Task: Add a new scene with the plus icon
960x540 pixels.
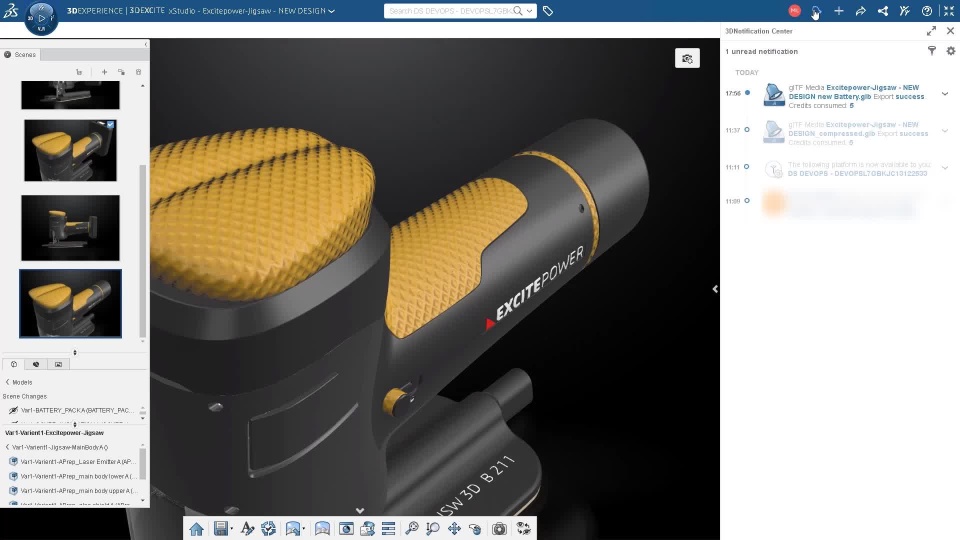Action: (104, 72)
